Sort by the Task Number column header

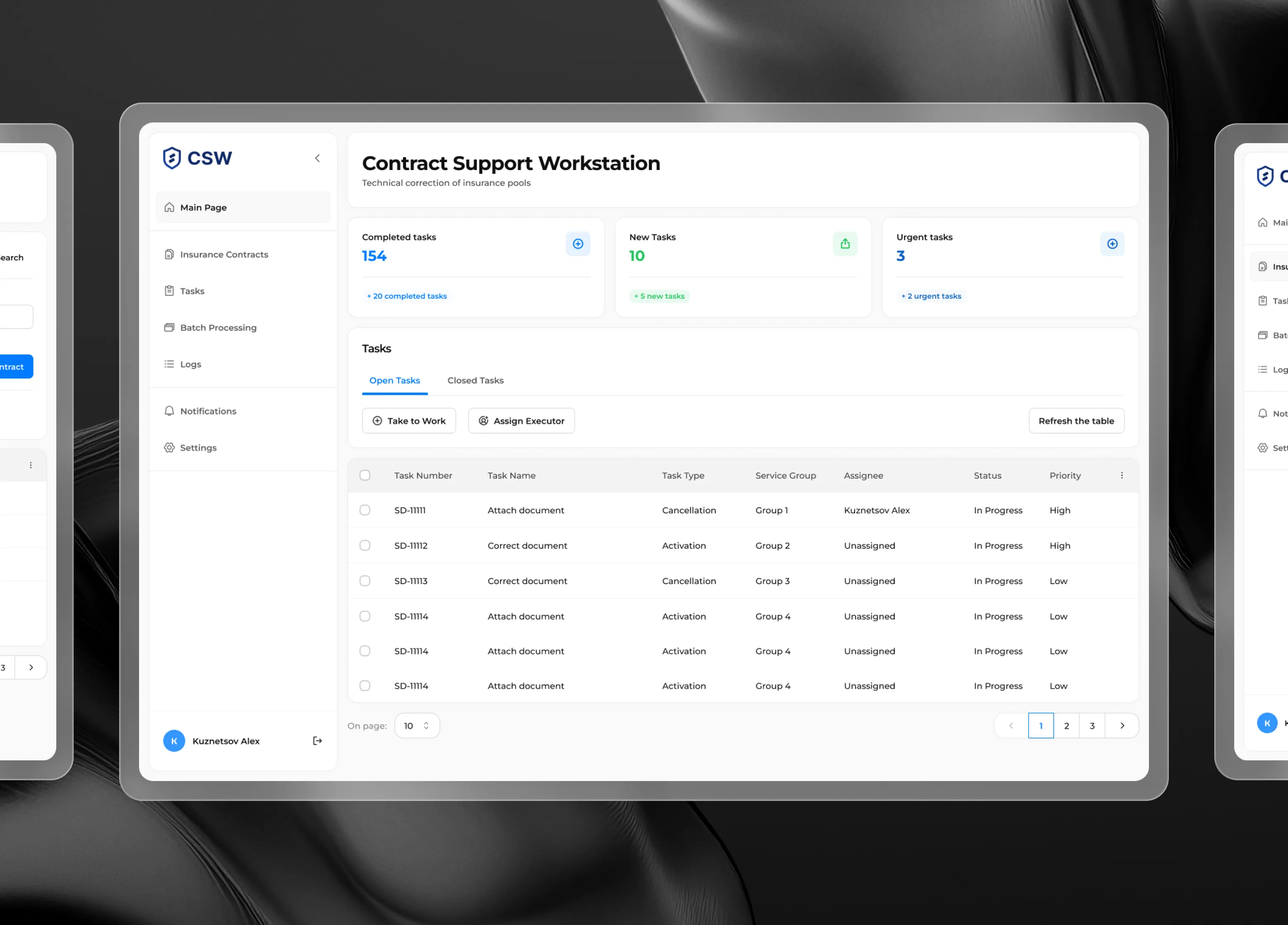point(423,476)
